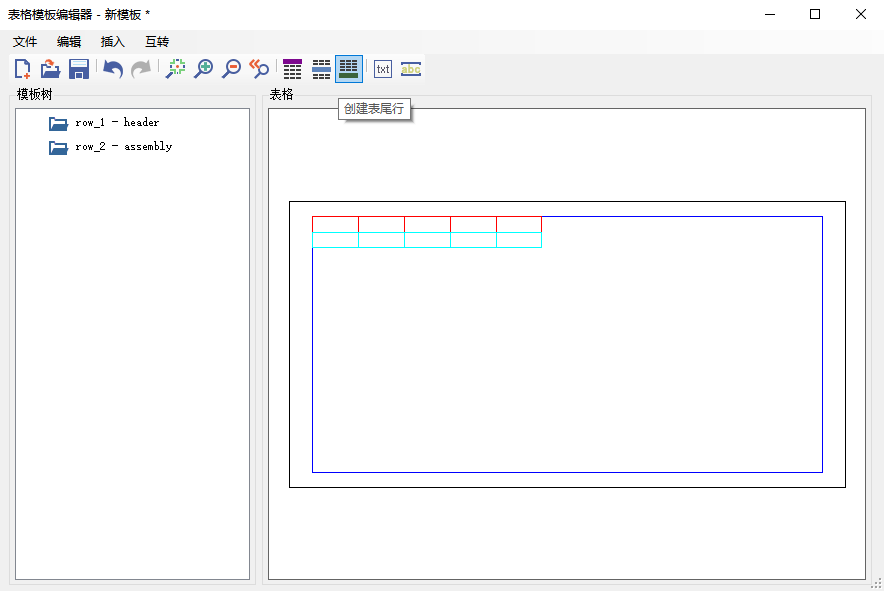Image resolution: width=884 pixels, height=591 pixels.
Task: Zoom out with the minus magnifier
Action: point(231,69)
